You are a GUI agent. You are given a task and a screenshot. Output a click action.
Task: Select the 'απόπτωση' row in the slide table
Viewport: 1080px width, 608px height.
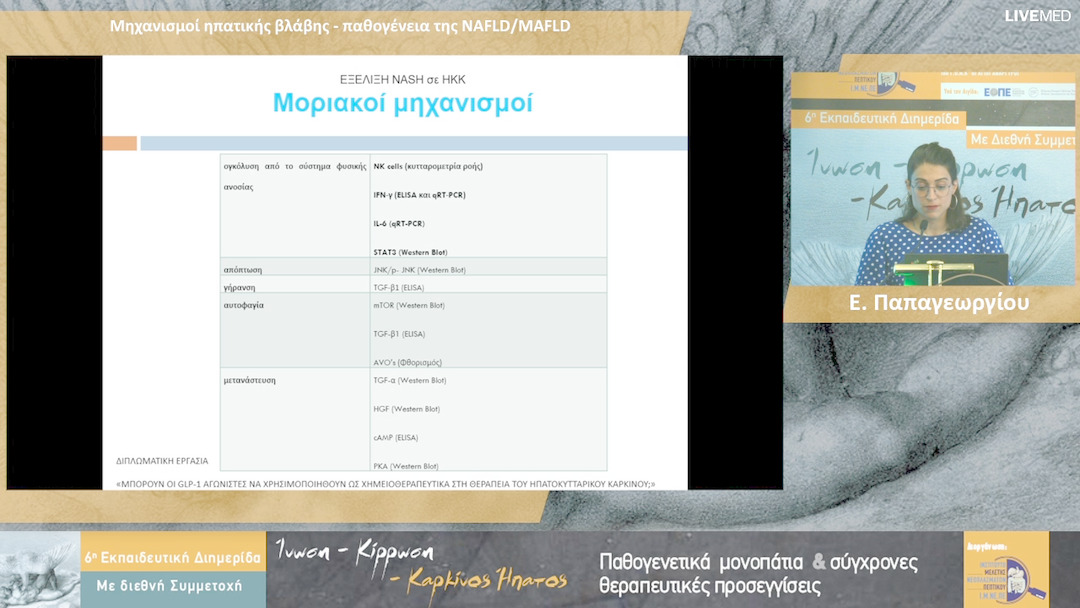coord(245,268)
